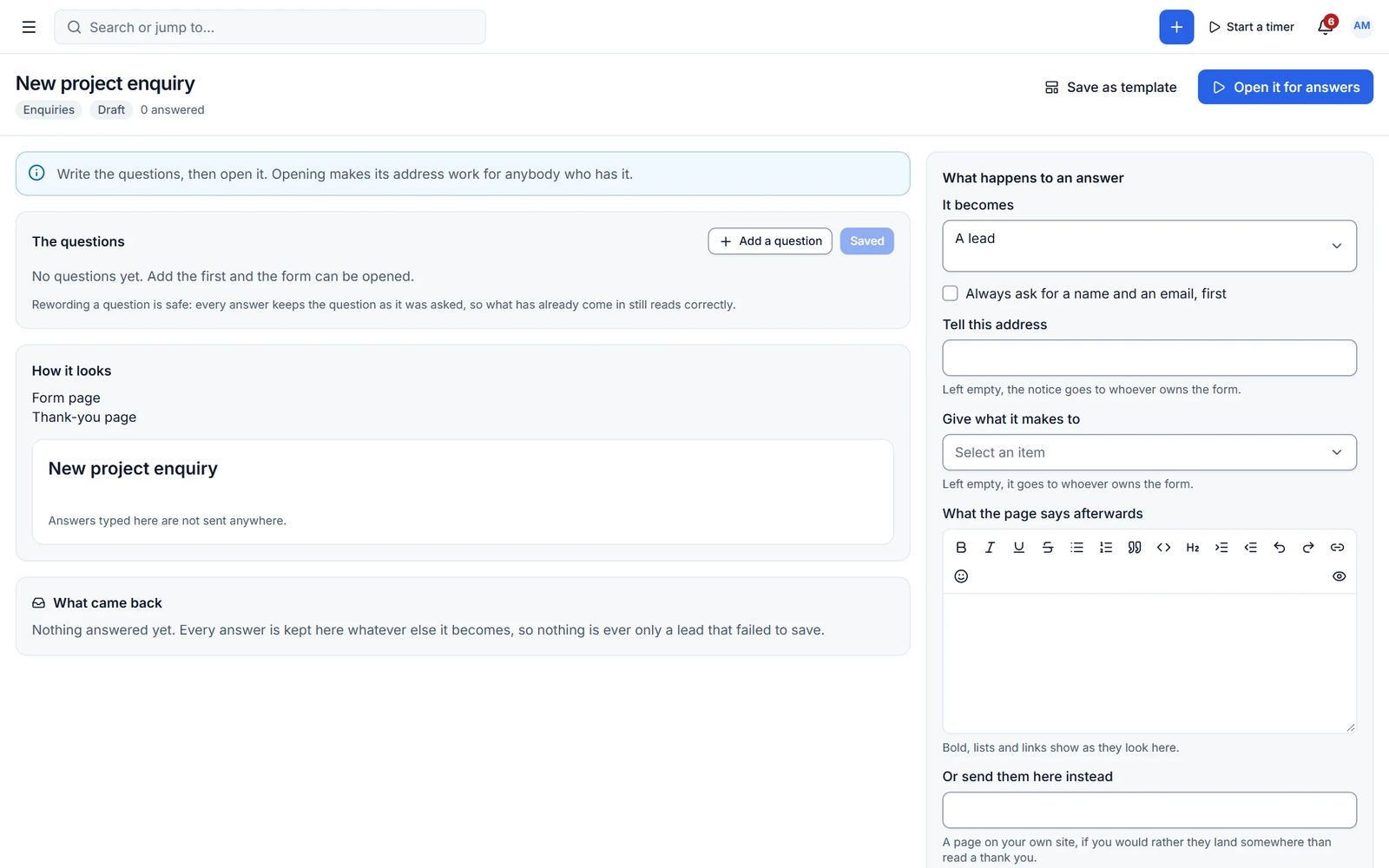Viewport: 1389px width, 868px height.
Task: Apply the H2 heading style
Action: pyautogui.click(x=1193, y=547)
